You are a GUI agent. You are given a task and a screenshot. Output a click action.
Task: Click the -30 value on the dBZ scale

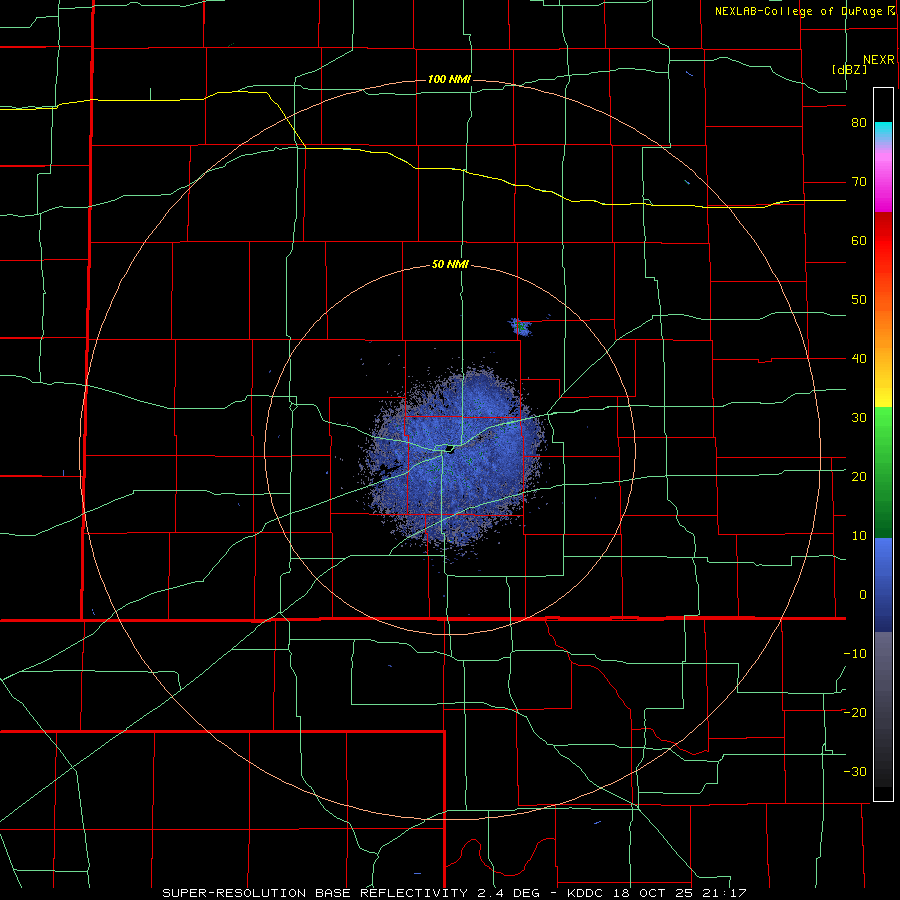point(855,771)
